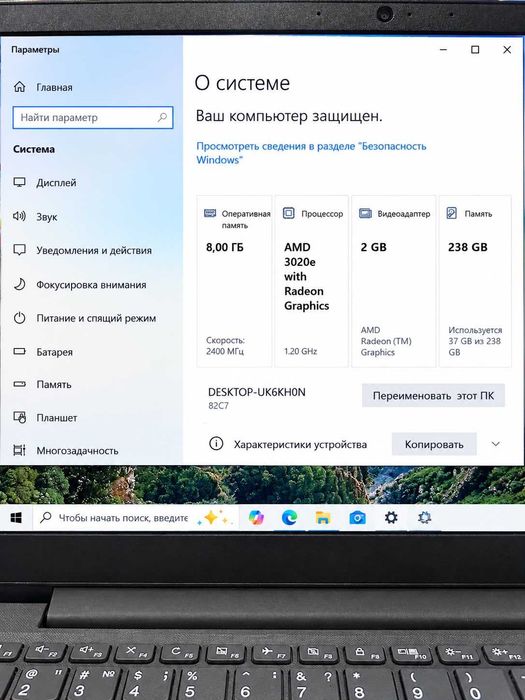Minimize the Параметры window
The image size is (525, 700).
(x=443, y=50)
